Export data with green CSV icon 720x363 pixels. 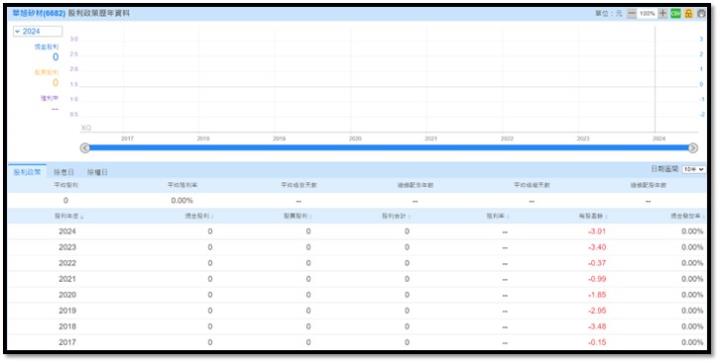tap(675, 13)
